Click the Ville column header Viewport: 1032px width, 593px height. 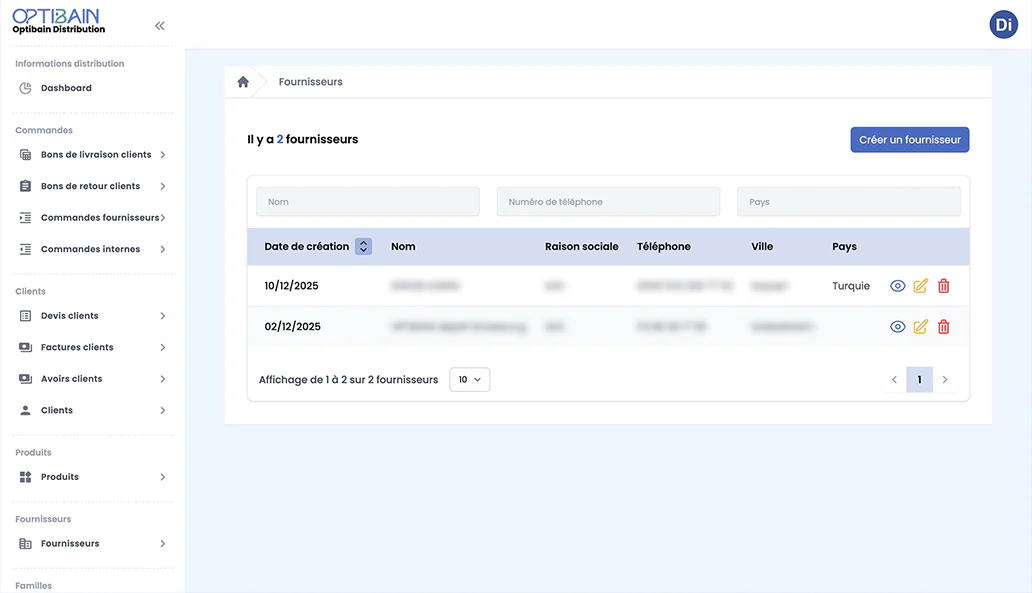(762, 247)
